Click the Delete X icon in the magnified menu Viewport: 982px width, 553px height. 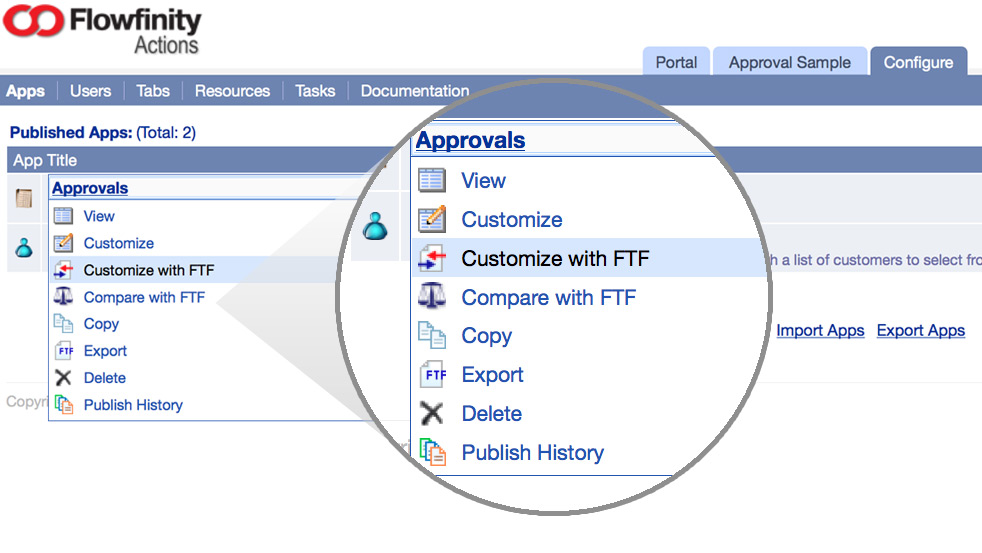[432, 413]
